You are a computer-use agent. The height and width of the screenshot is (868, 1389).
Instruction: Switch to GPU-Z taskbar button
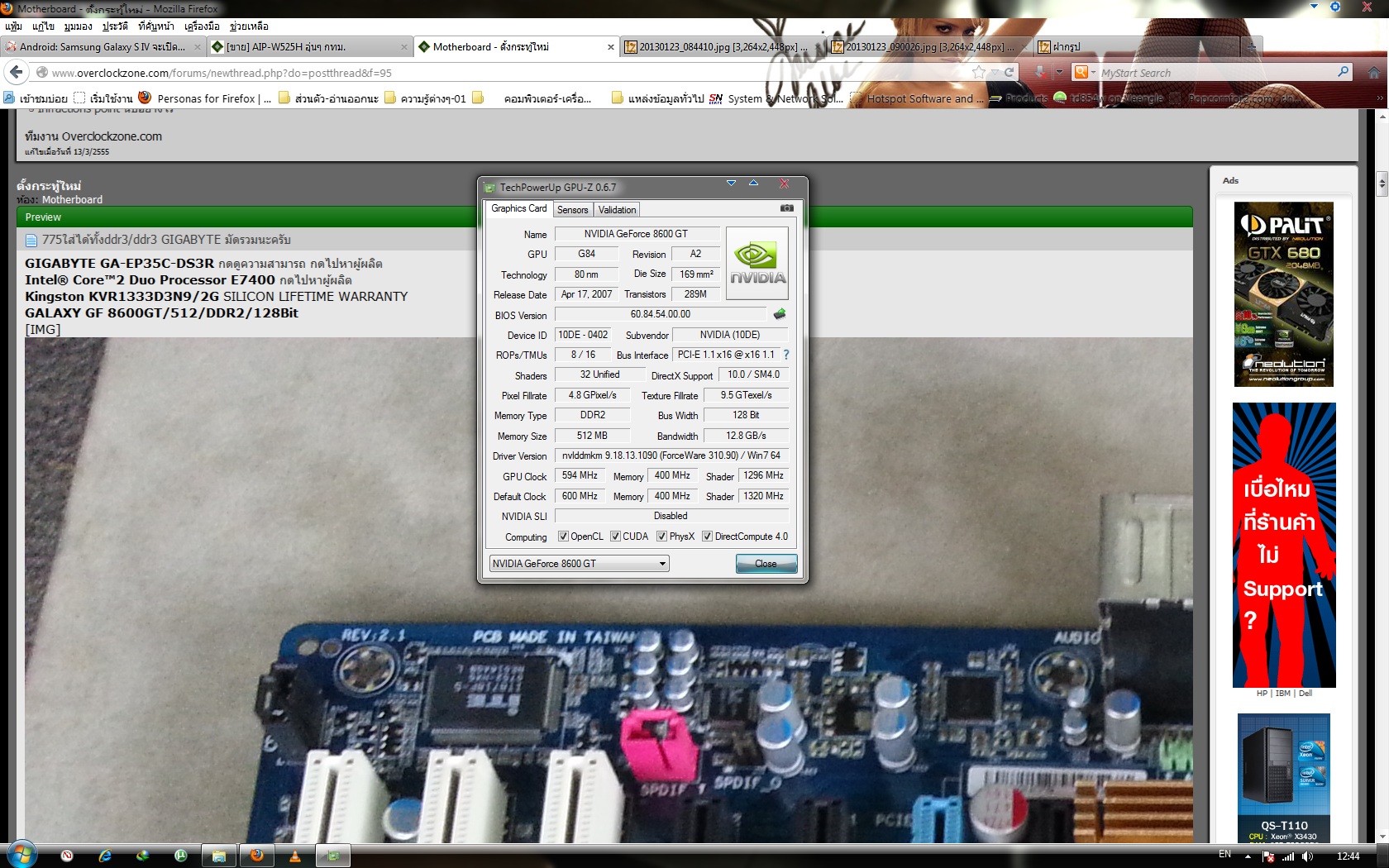coord(333,856)
